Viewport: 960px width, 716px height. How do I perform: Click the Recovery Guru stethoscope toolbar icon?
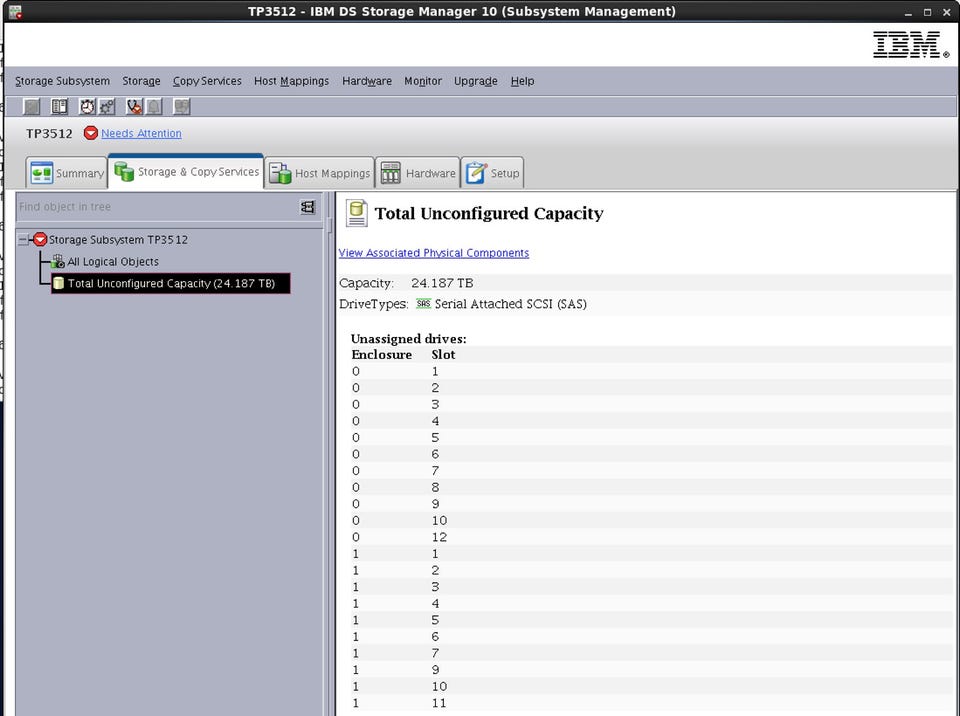[x=134, y=107]
